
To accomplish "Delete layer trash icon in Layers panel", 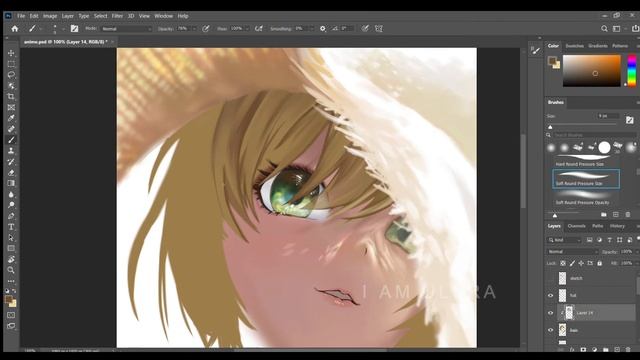I will [628, 350].
